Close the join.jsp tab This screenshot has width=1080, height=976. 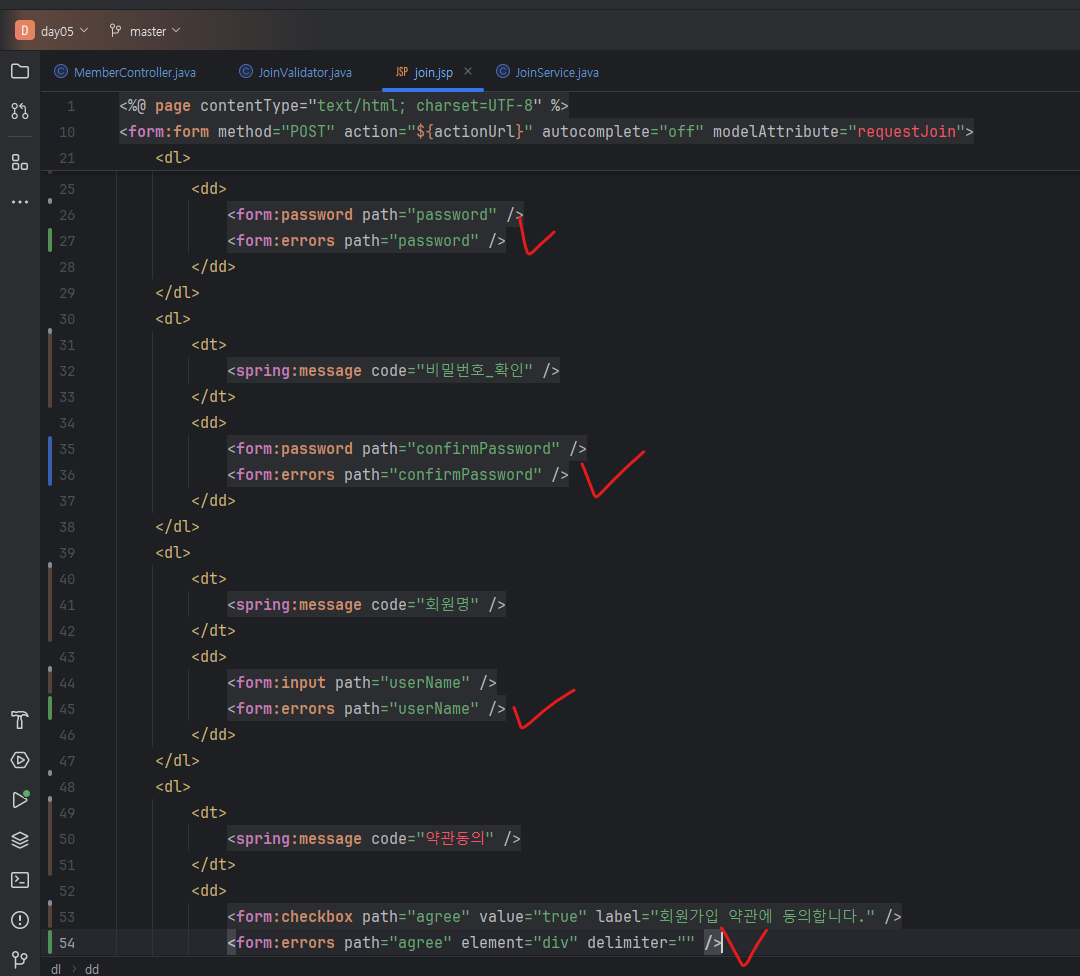(x=468, y=71)
